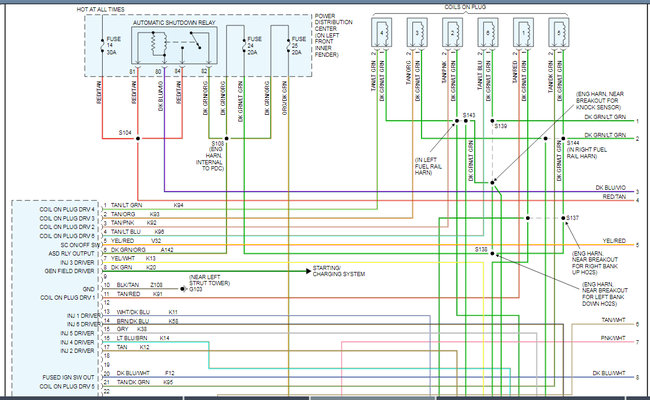Select the "RED/TAN" wire label at right edge
This screenshot has height=400, width=650.
click(x=614, y=196)
